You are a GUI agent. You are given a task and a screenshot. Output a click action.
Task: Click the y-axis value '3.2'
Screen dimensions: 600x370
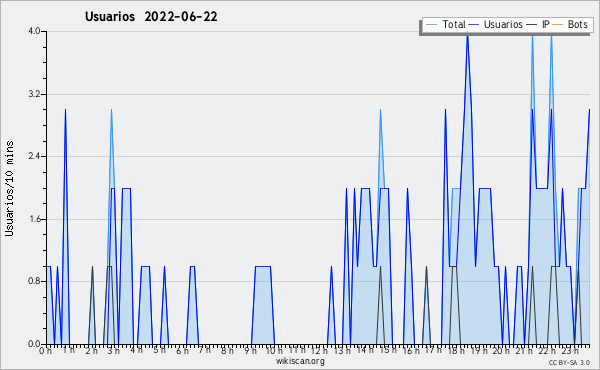coord(34,94)
